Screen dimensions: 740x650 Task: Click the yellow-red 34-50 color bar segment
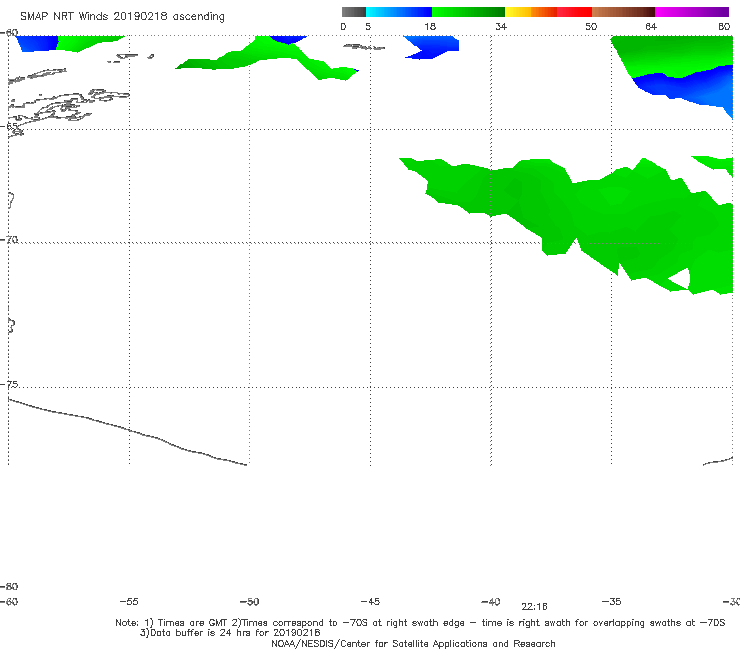click(548, 12)
